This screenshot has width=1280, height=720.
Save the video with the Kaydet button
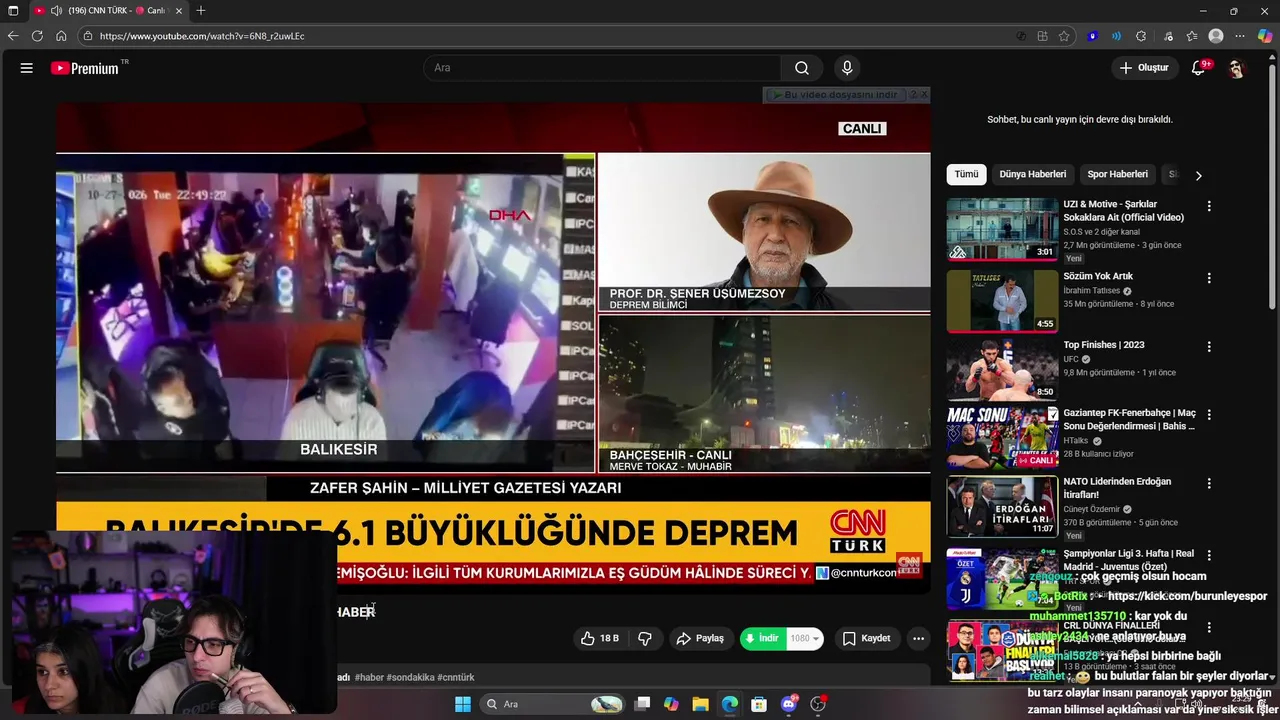coord(866,638)
